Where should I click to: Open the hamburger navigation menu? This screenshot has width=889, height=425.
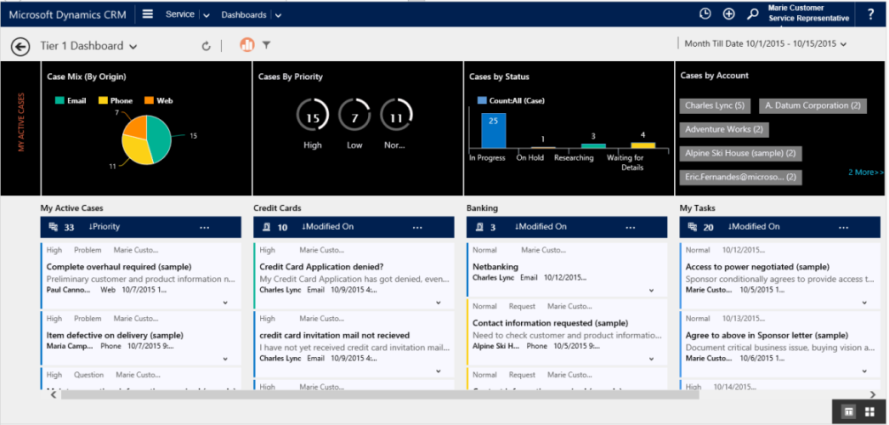coord(147,14)
